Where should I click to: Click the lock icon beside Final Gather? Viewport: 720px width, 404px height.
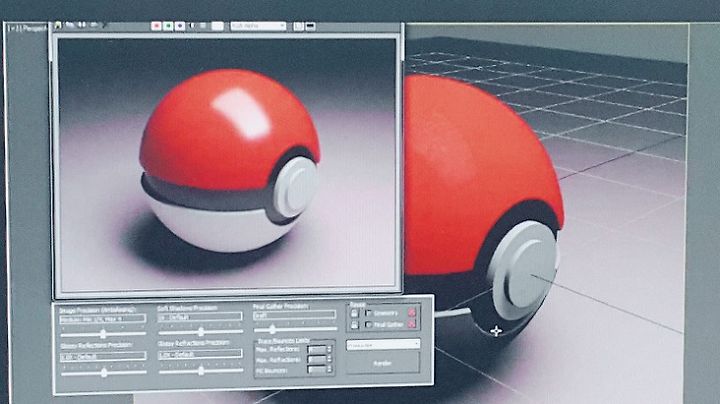pyautogui.click(x=354, y=325)
